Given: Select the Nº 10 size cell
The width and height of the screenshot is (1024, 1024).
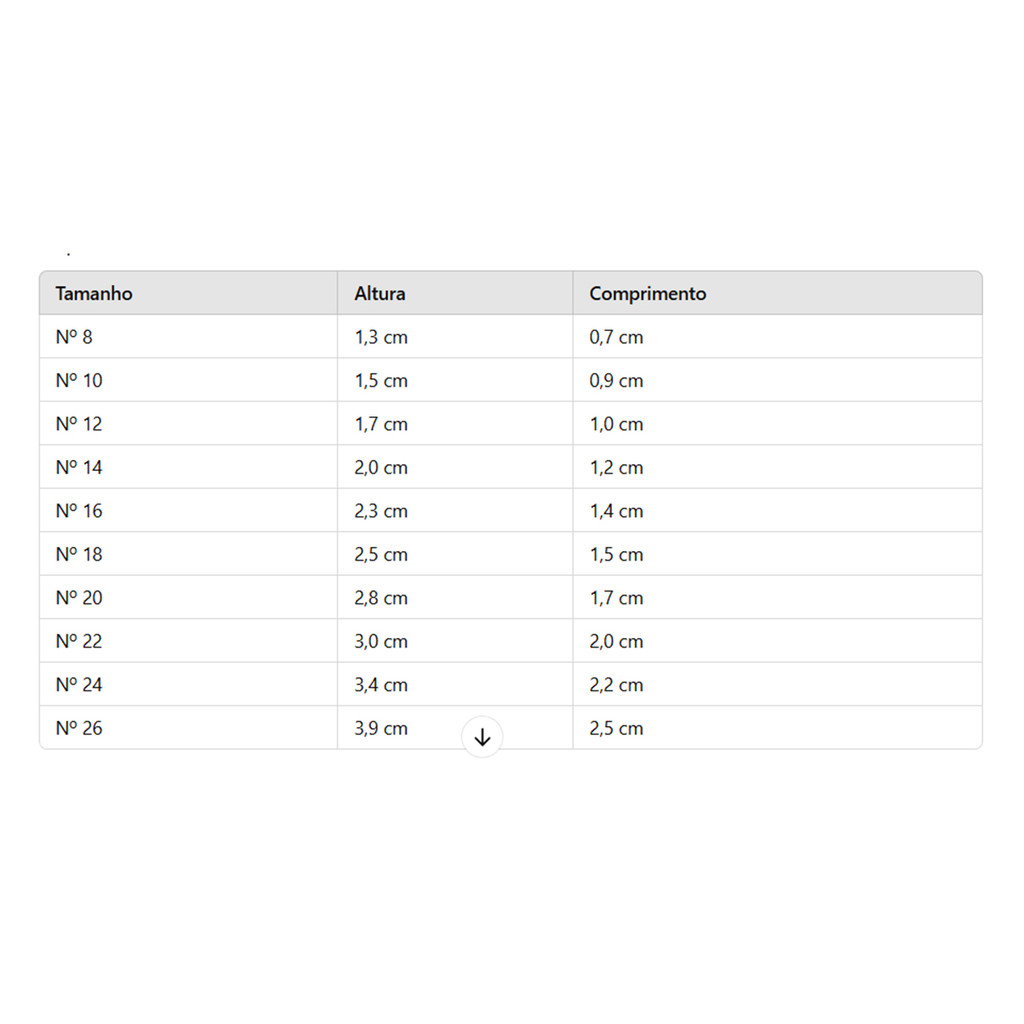Looking at the screenshot, I should [x=79, y=381].
